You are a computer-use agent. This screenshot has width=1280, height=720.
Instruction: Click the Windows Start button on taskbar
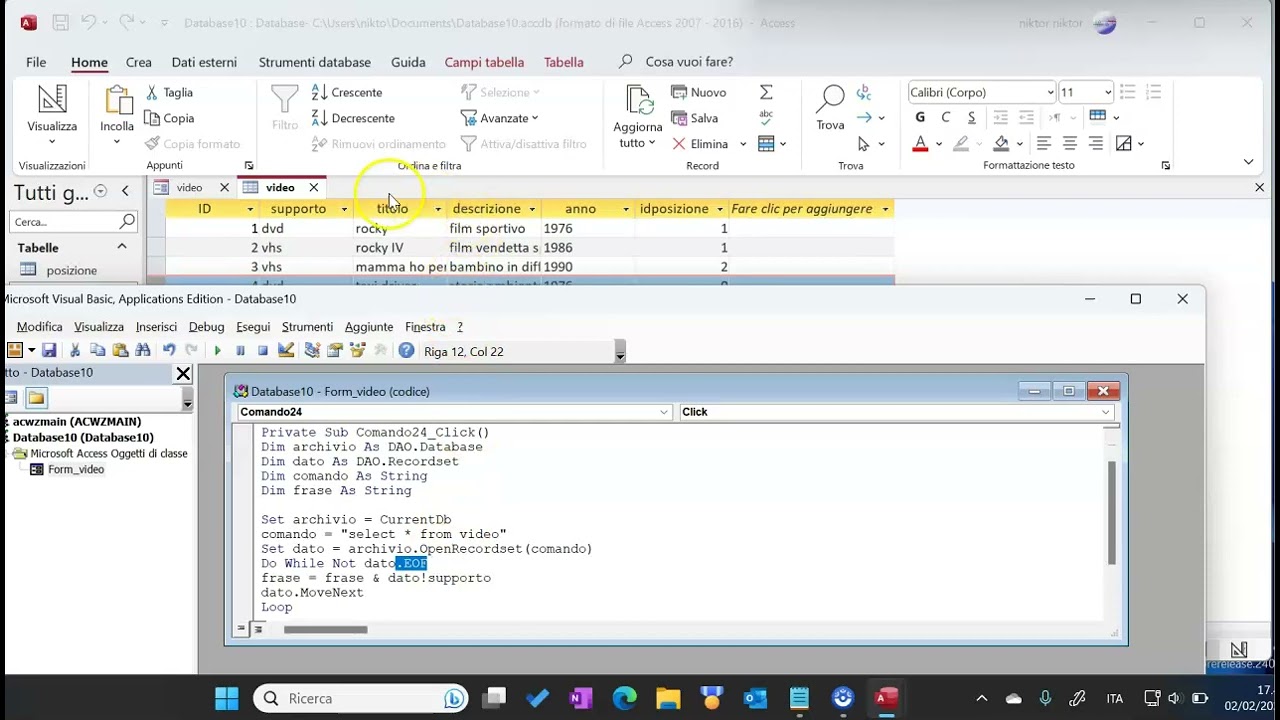[227, 698]
